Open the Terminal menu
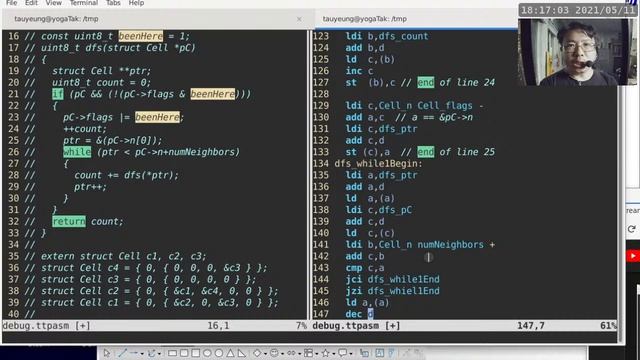Image resolution: width=640 pixels, height=360 pixels. click(x=84, y=3)
